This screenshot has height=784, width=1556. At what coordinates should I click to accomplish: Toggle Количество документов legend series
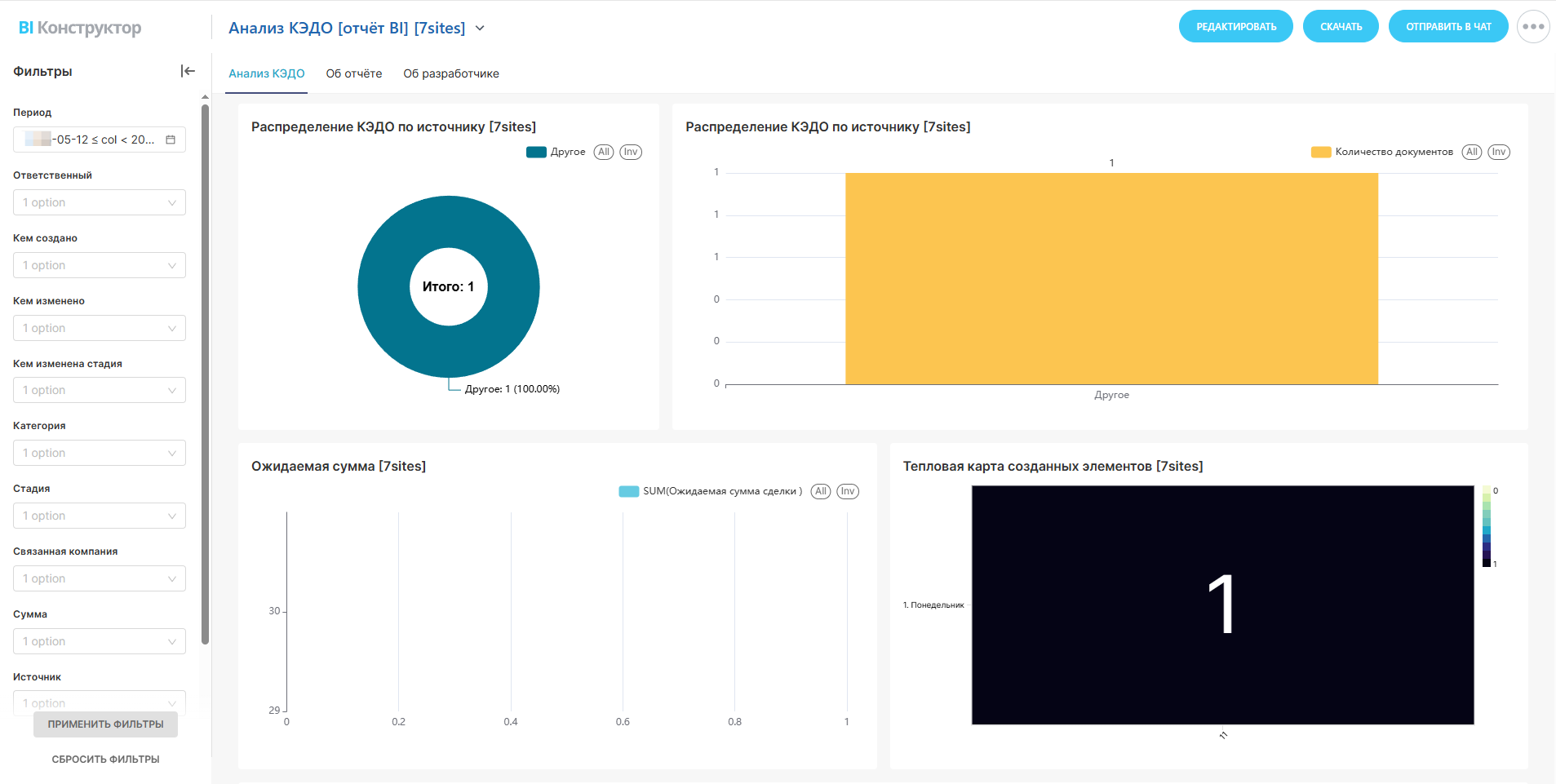pos(1382,152)
